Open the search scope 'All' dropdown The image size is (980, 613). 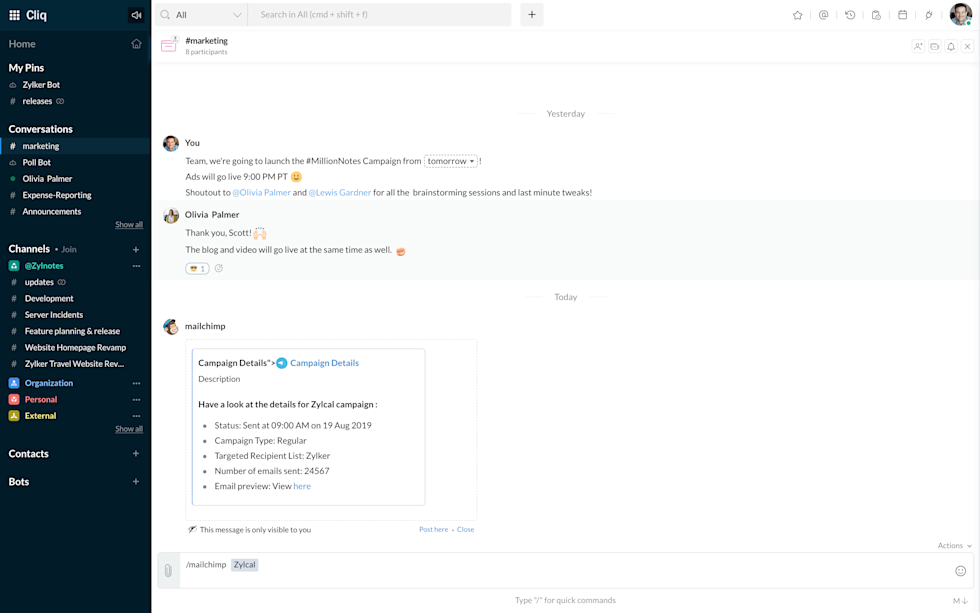[x=201, y=15]
